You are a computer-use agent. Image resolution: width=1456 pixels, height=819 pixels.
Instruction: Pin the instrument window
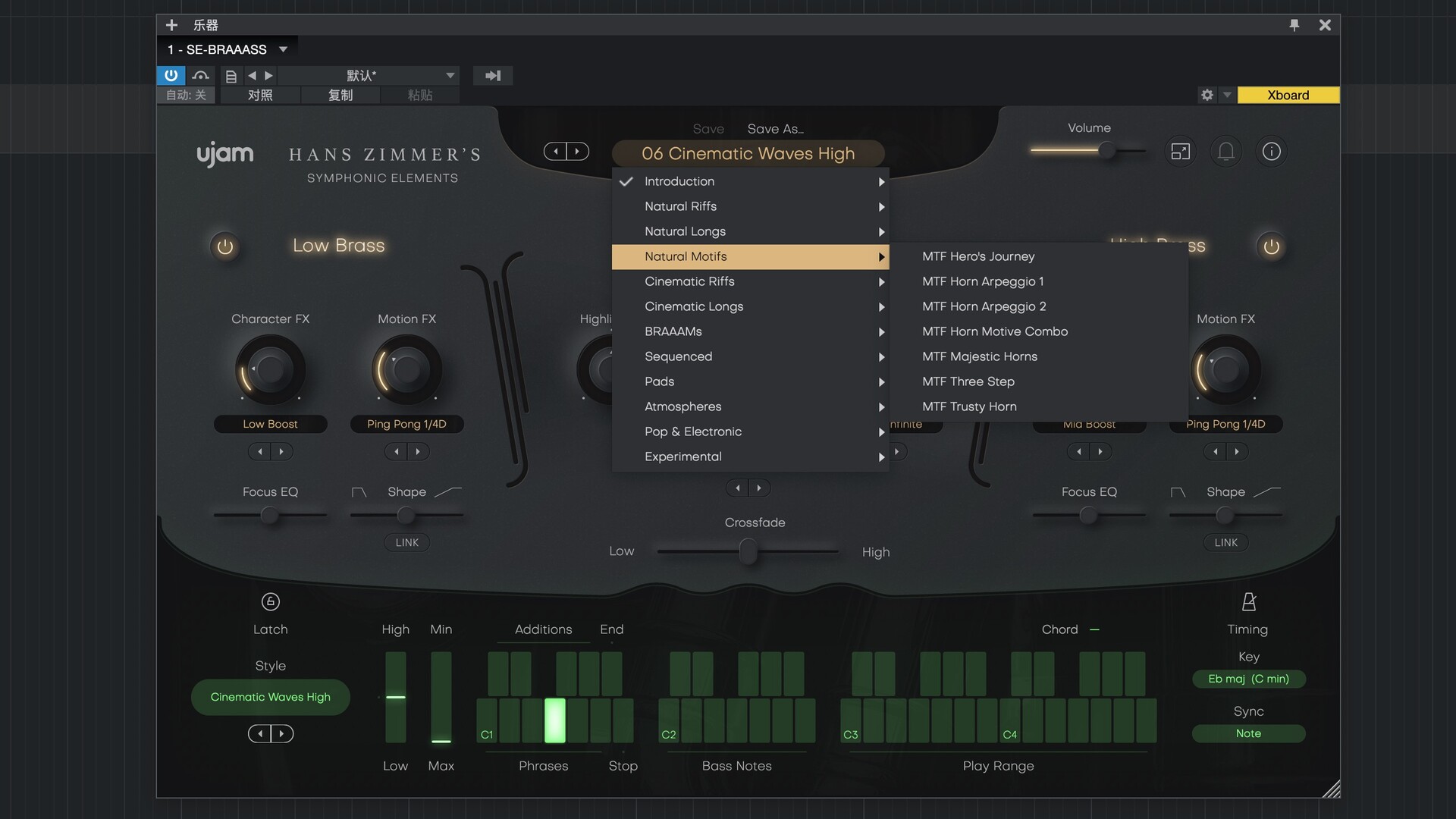pyautogui.click(x=1294, y=25)
